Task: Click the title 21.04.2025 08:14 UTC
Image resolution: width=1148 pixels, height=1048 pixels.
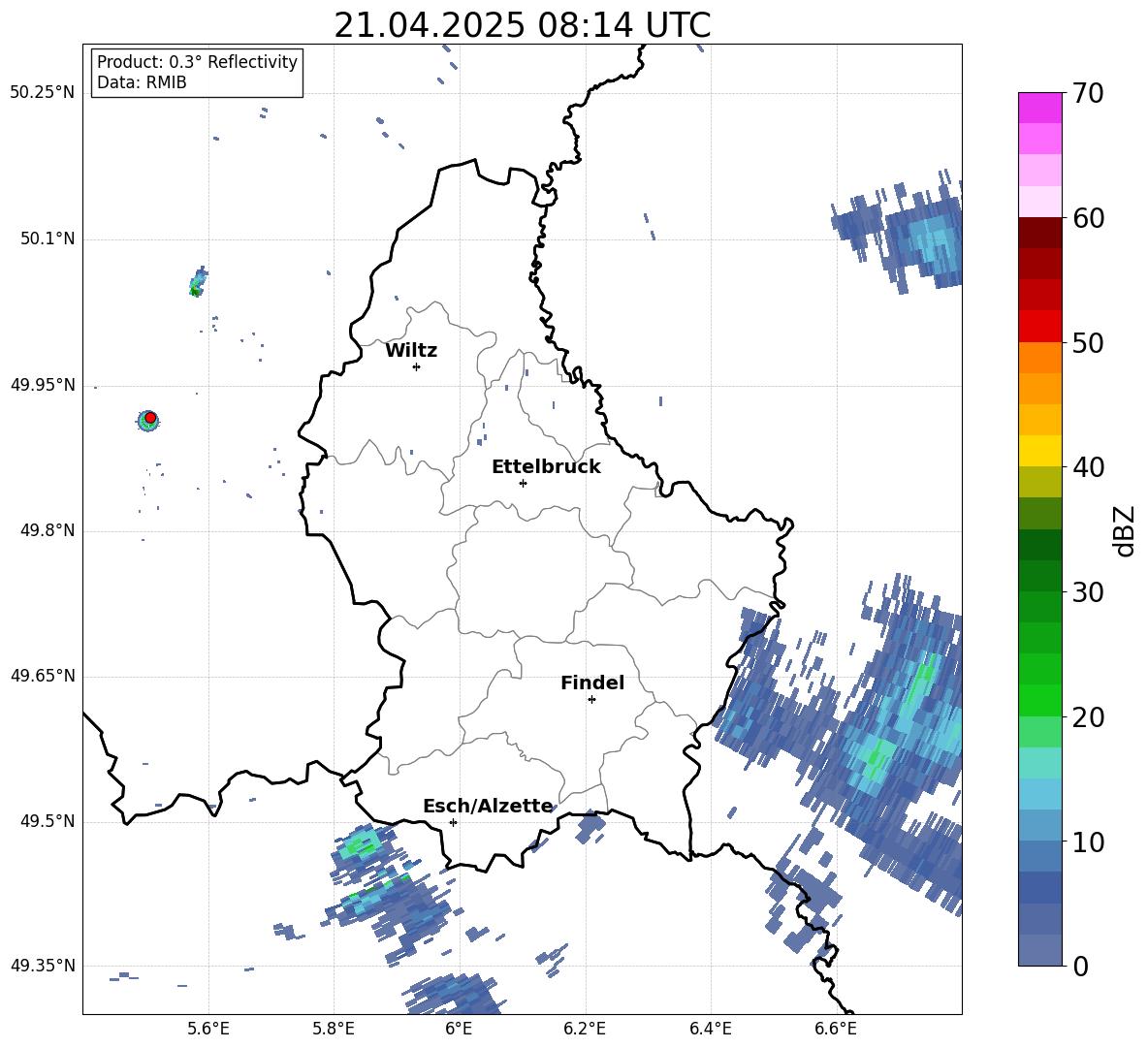Action: [523, 25]
